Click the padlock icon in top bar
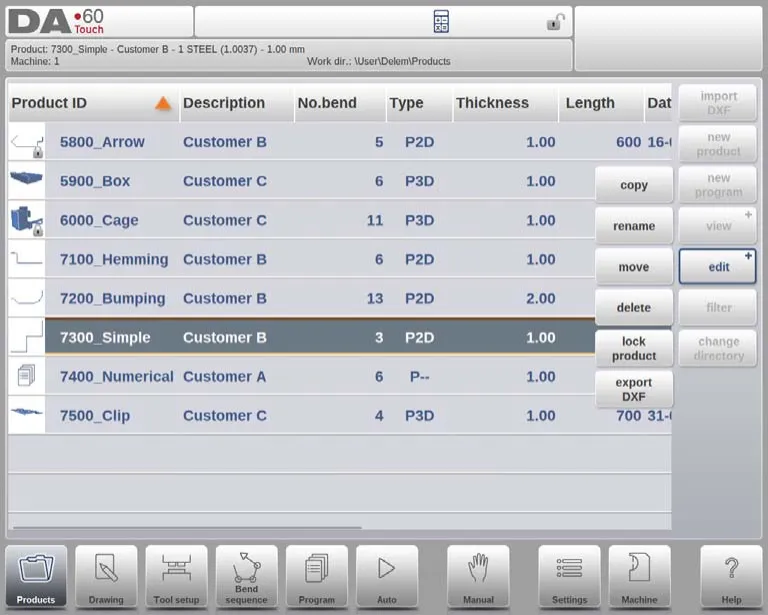This screenshot has width=768, height=615. (555, 22)
